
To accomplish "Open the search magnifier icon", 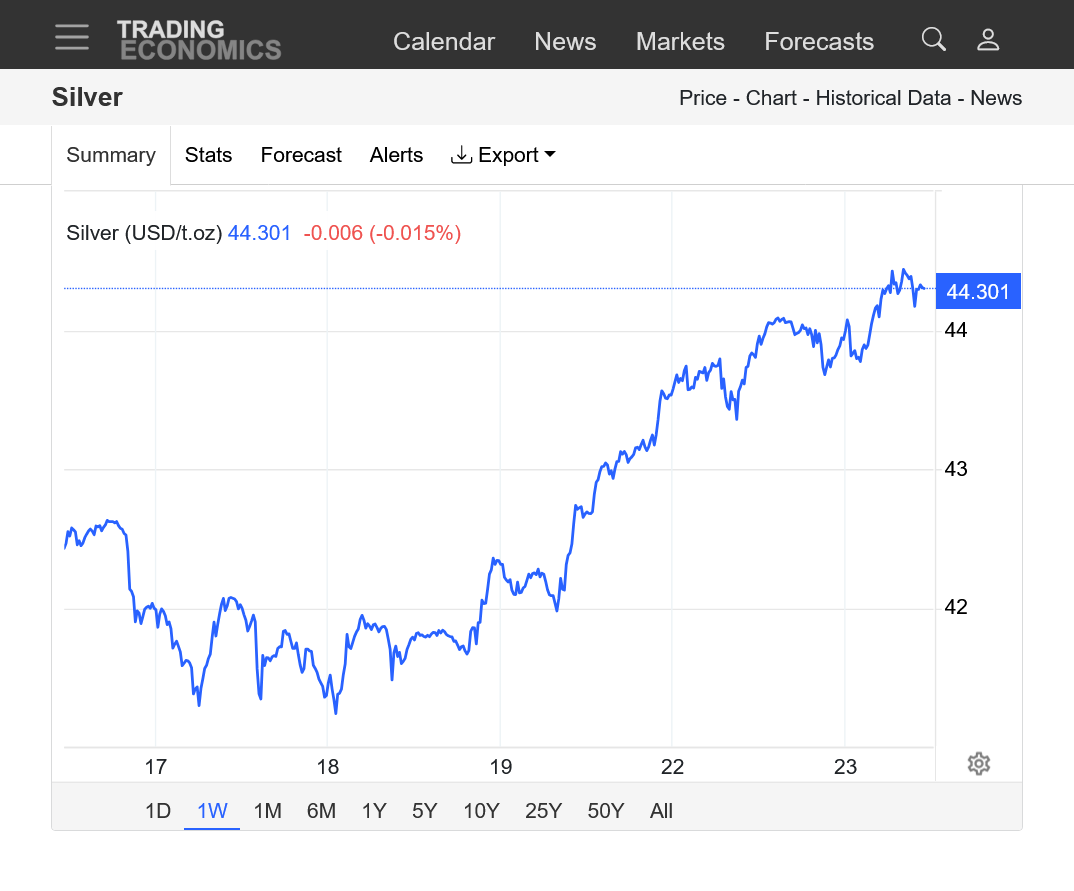I will click(x=933, y=40).
